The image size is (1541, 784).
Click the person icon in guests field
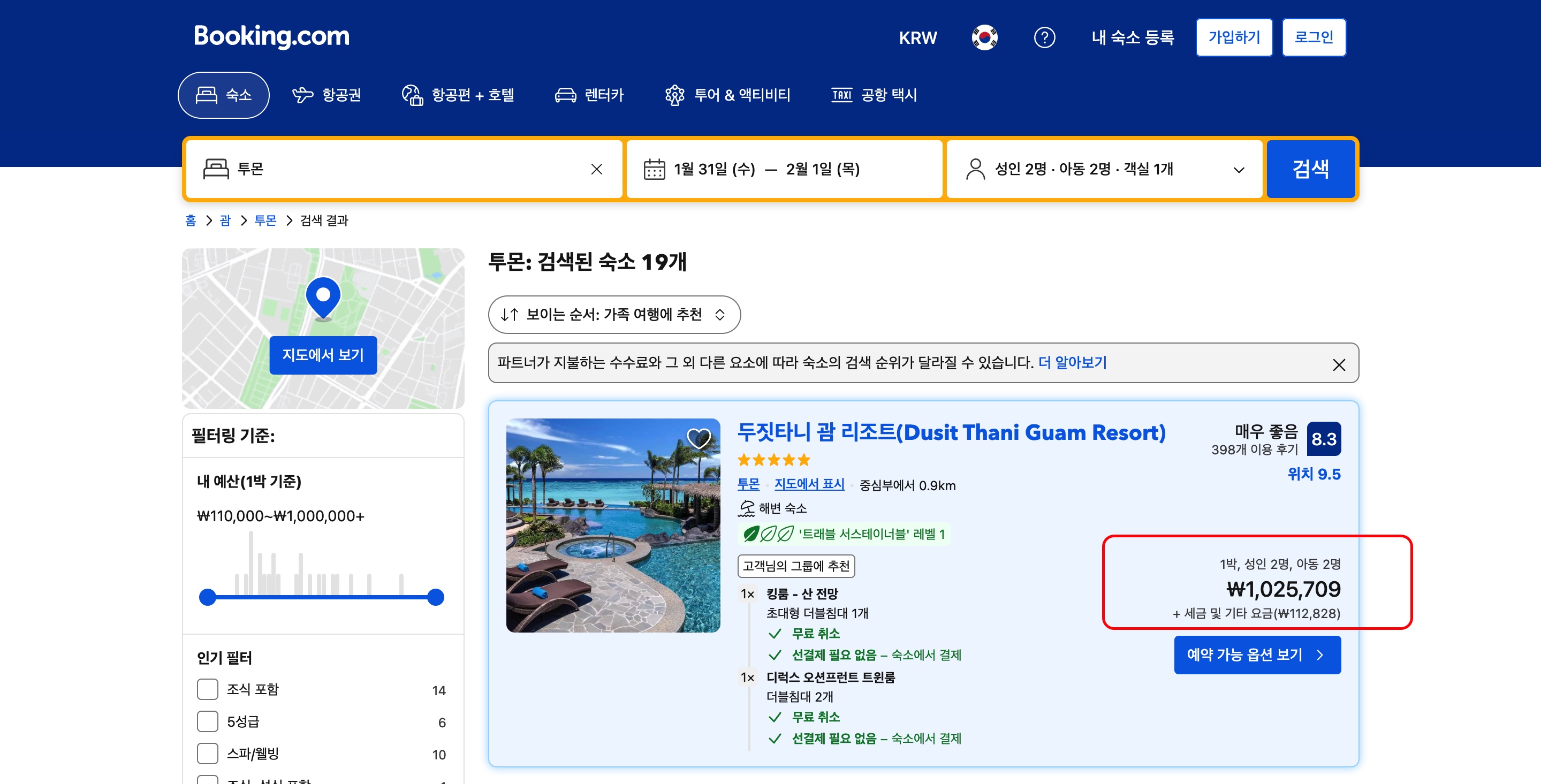click(975, 169)
